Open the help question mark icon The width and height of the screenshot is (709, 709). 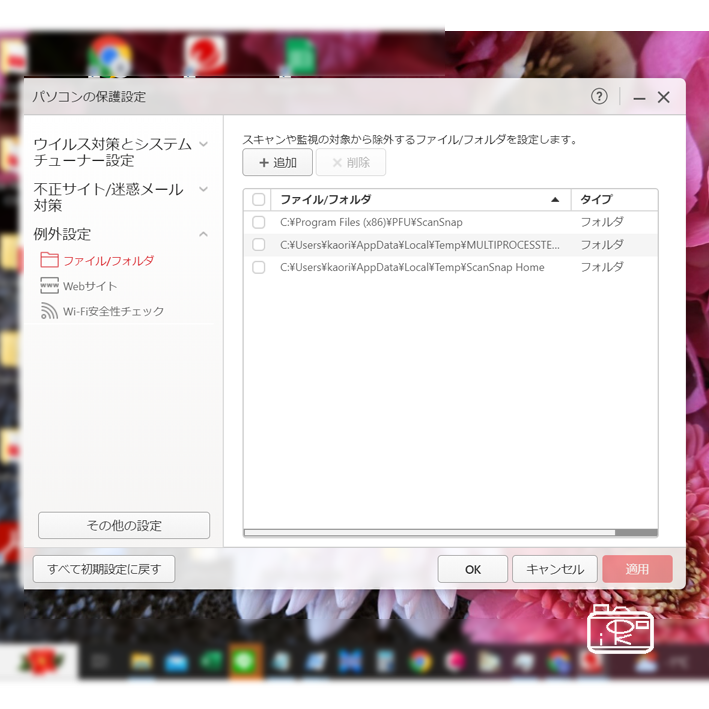(599, 97)
